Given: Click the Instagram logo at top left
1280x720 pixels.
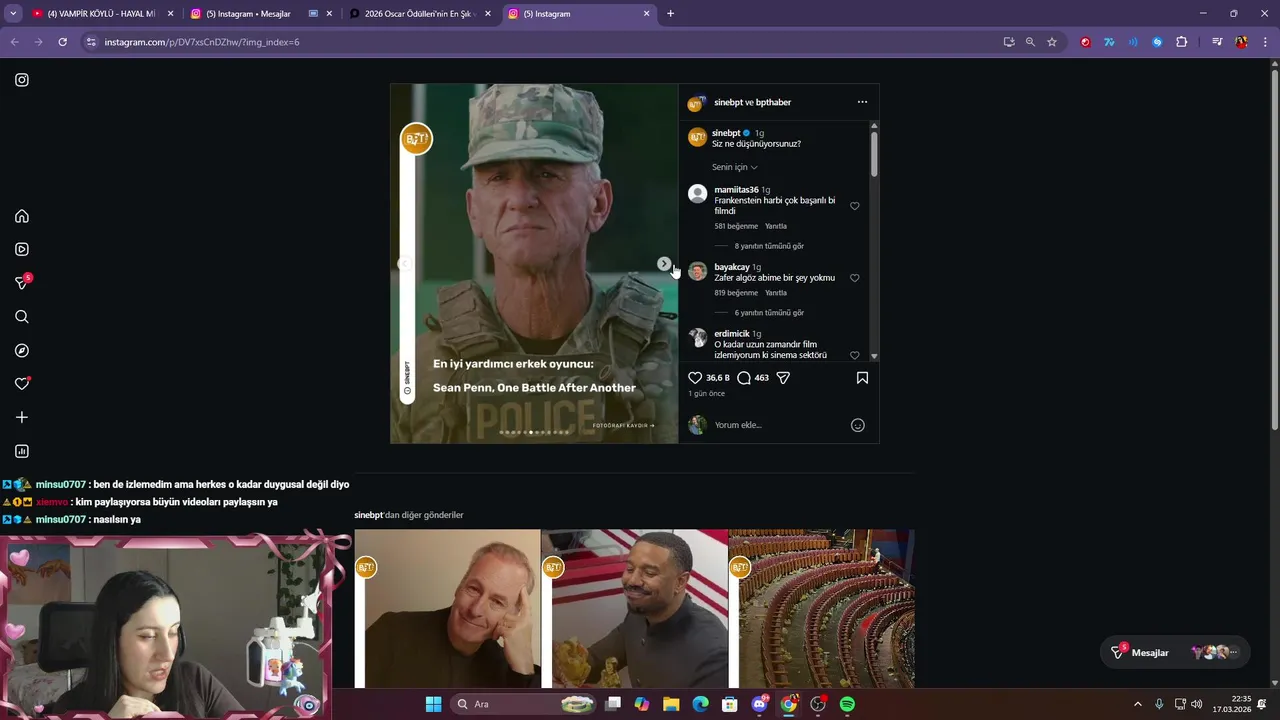Looking at the screenshot, I should 22,80.
